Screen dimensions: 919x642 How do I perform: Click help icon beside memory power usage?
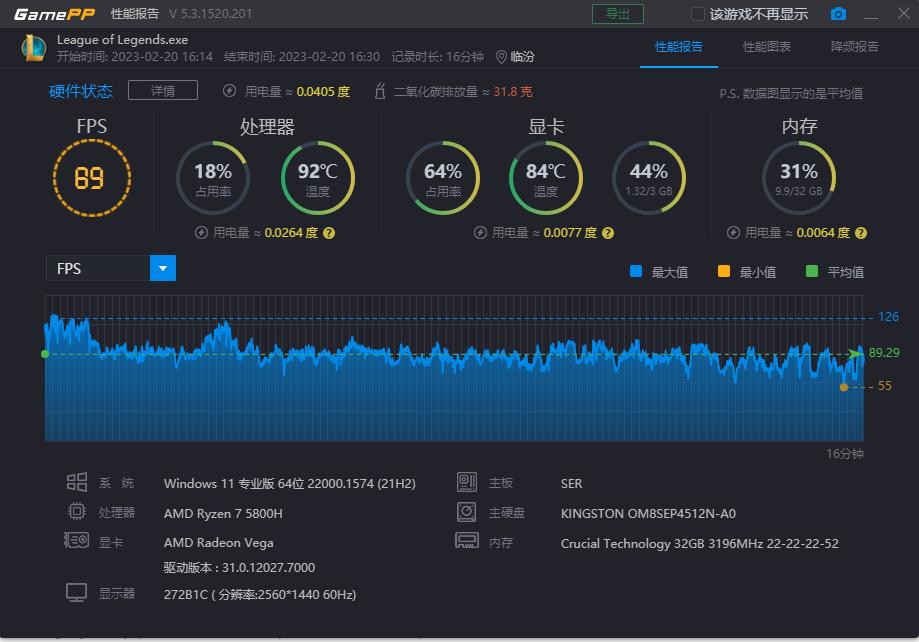[x=861, y=233]
